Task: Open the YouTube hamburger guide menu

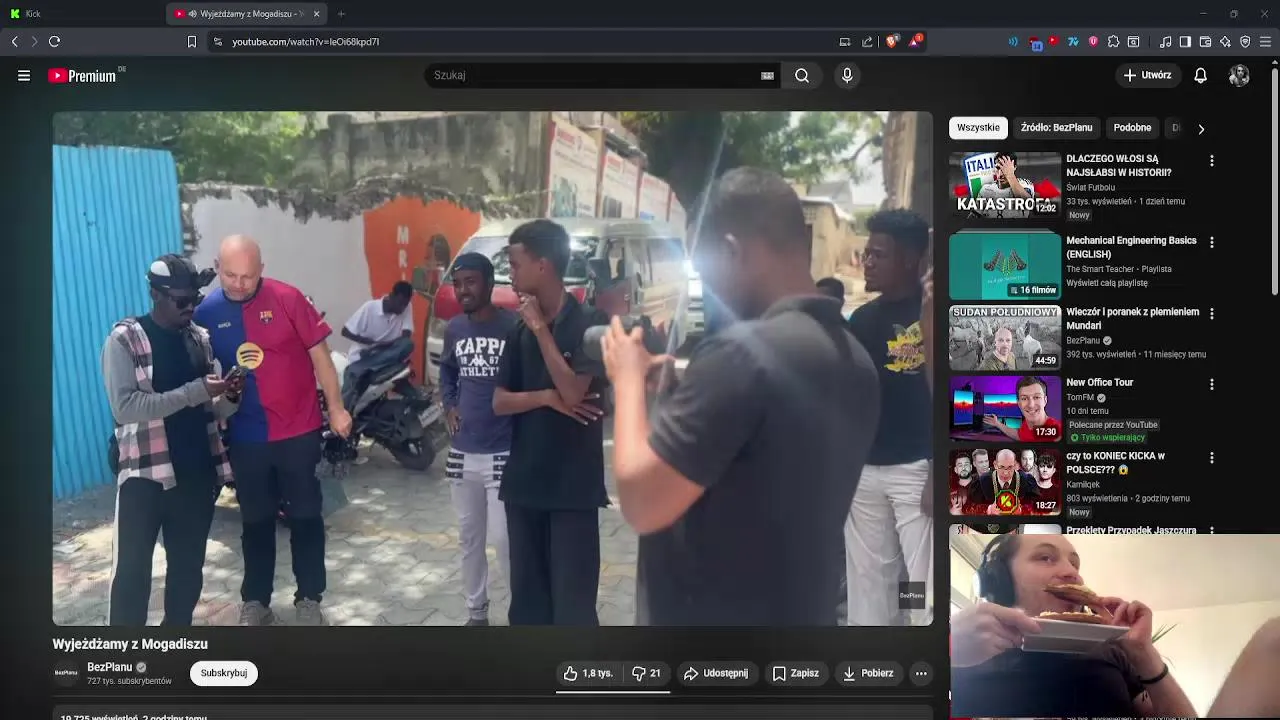Action: click(x=24, y=75)
